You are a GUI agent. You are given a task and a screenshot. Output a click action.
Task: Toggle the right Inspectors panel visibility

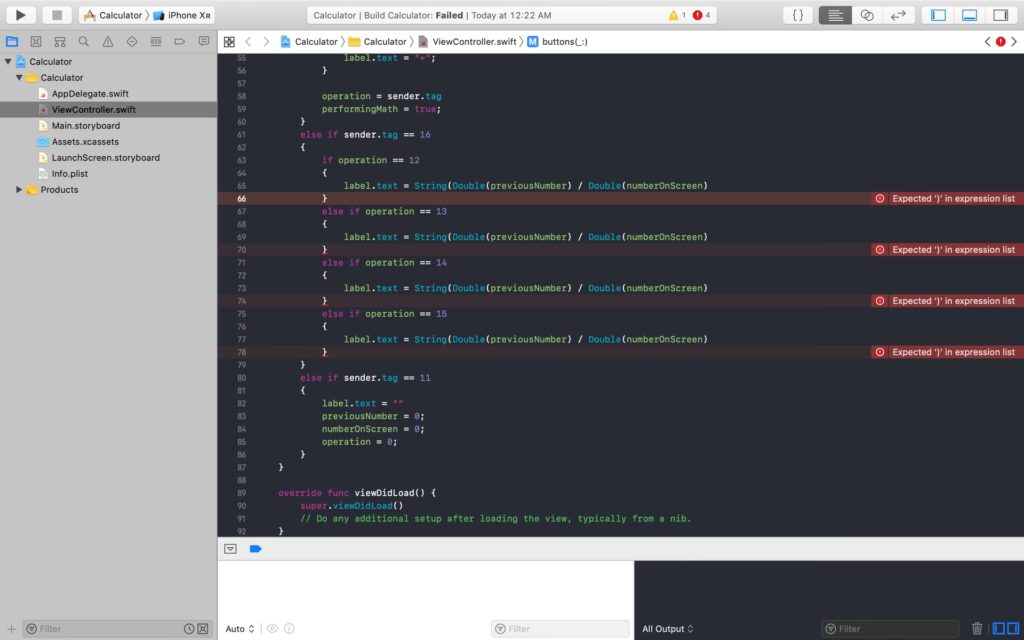point(1000,15)
